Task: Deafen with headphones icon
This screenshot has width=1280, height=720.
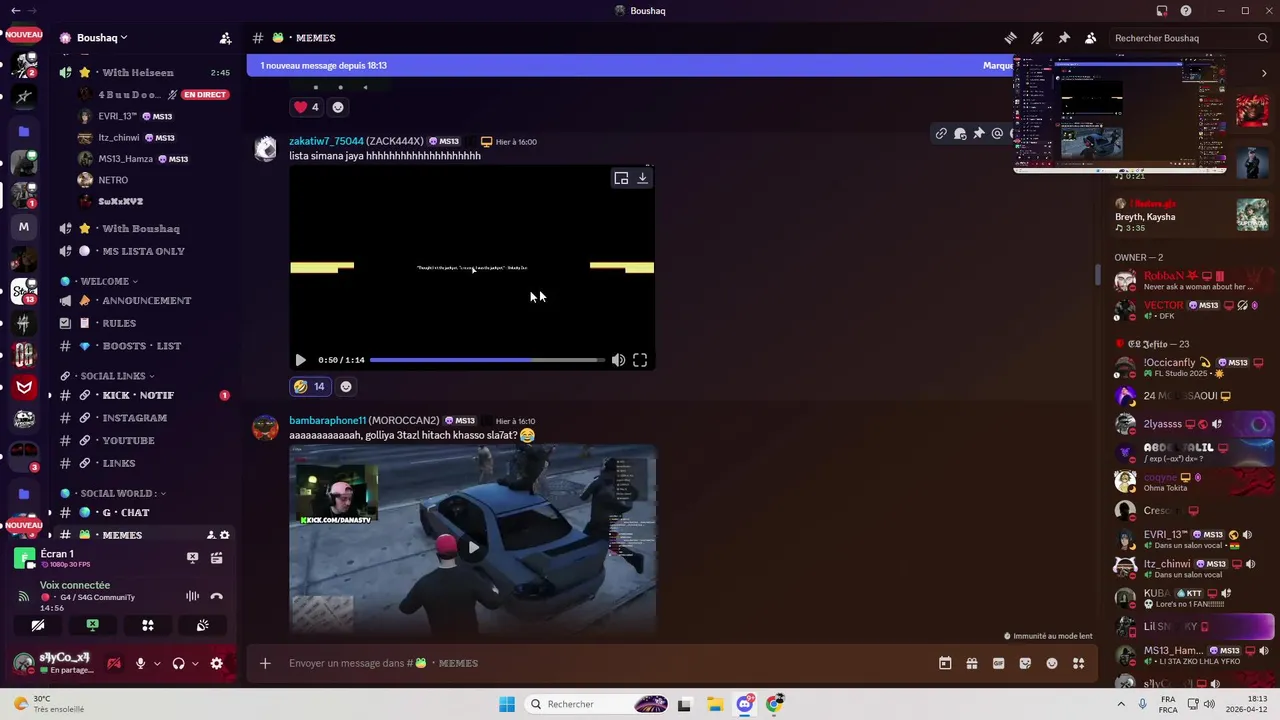Action: pos(178,663)
